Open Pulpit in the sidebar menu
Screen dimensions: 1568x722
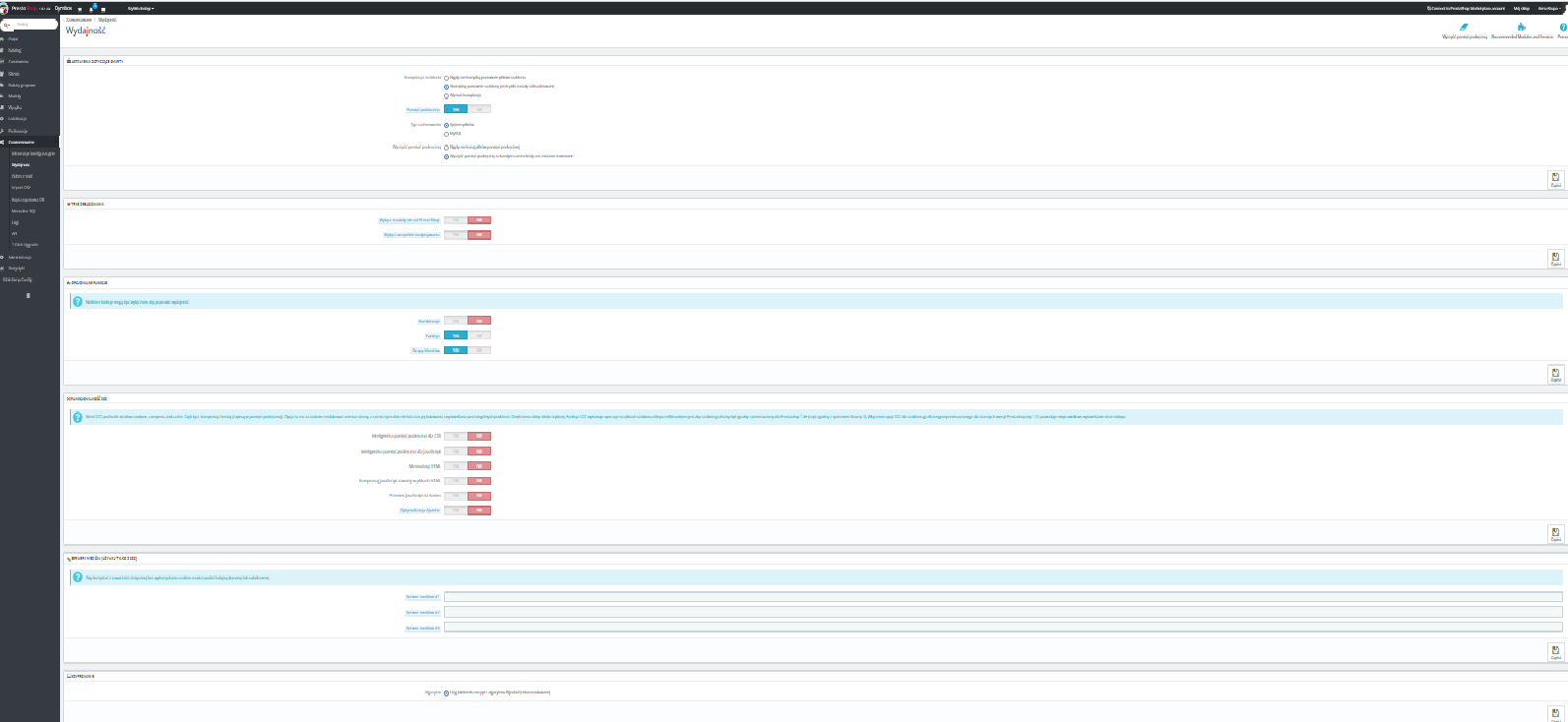(13, 39)
